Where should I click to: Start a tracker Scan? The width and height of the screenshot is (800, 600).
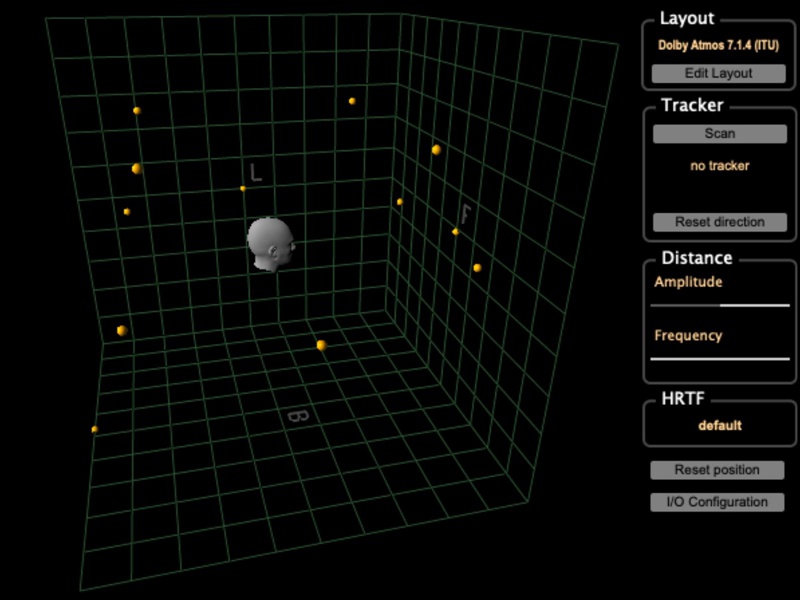719,134
